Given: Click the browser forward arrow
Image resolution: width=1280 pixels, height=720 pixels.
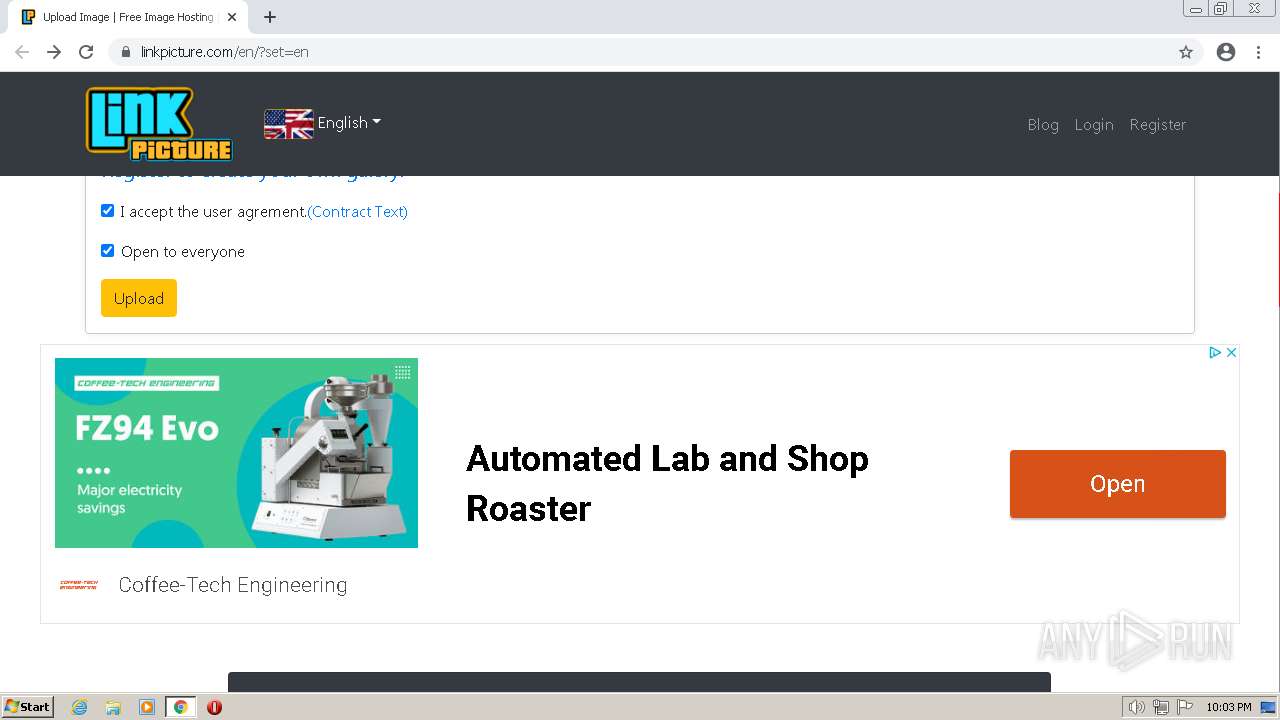Looking at the screenshot, I should coord(54,52).
